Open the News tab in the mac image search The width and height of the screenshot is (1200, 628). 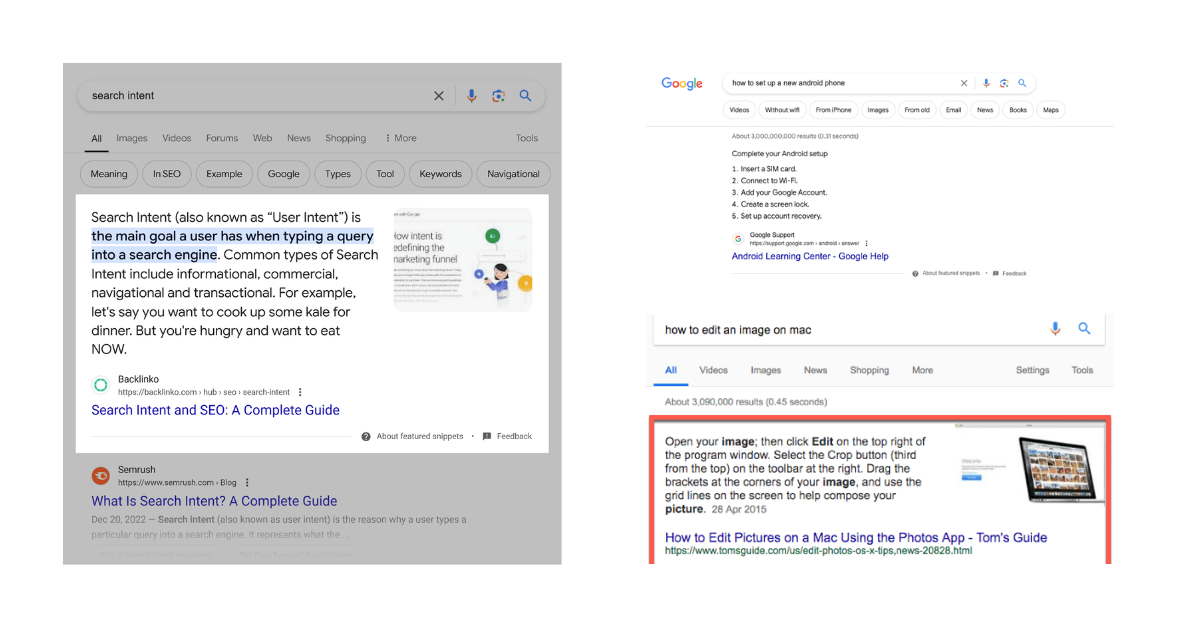pyautogui.click(x=816, y=370)
